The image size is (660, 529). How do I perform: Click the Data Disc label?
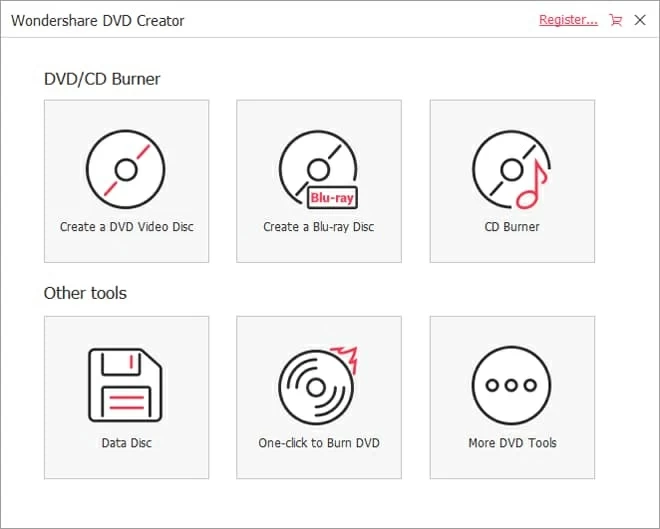click(x=126, y=443)
